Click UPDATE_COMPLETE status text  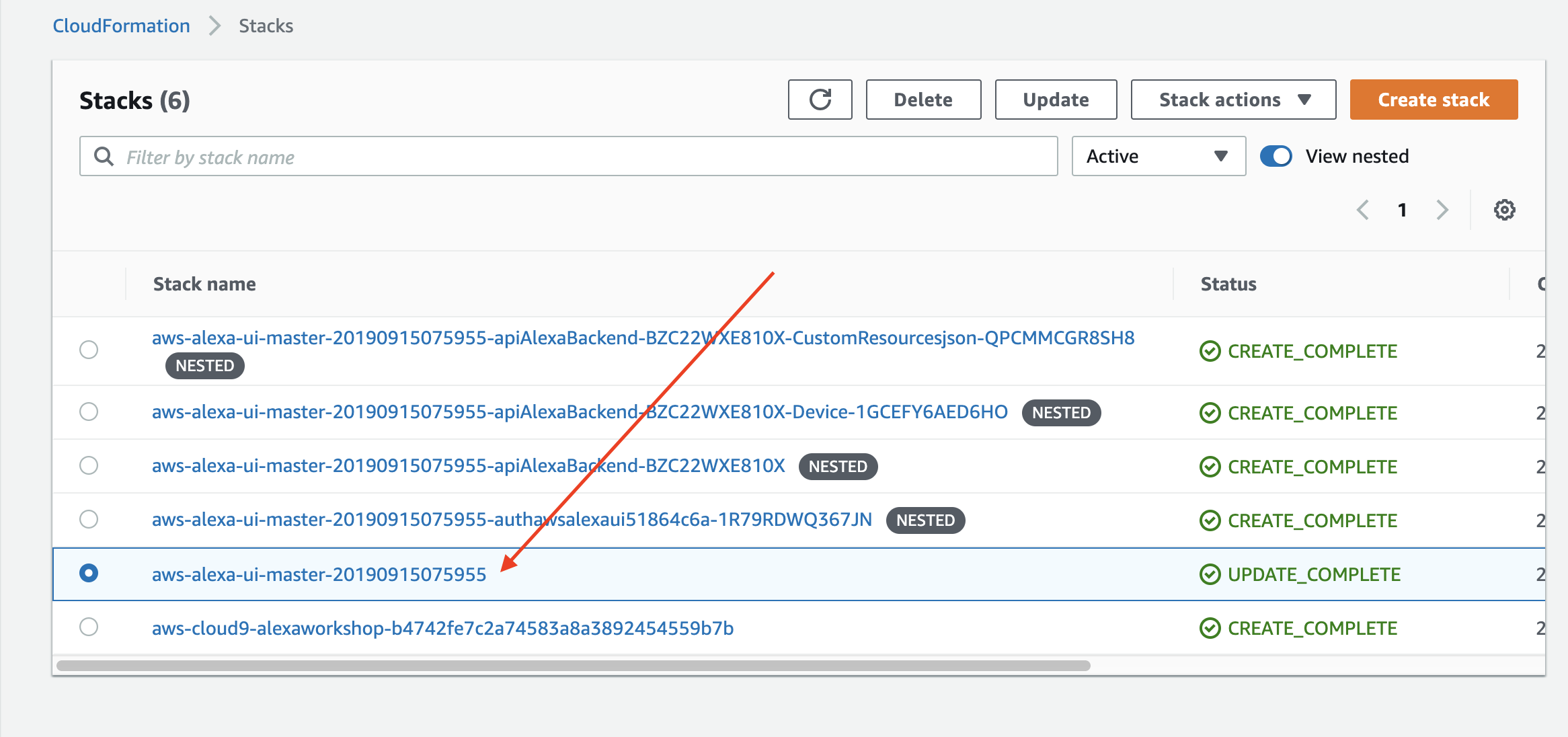[1314, 574]
